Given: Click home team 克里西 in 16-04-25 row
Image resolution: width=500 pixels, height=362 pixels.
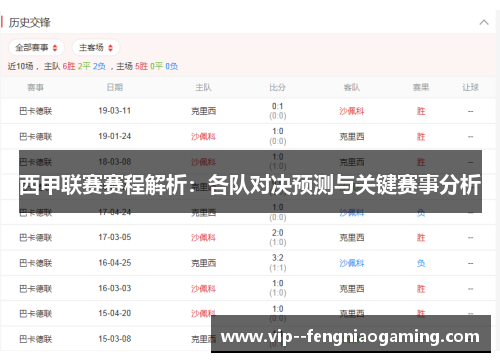Looking at the screenshot, I should [x=203, y=263].
